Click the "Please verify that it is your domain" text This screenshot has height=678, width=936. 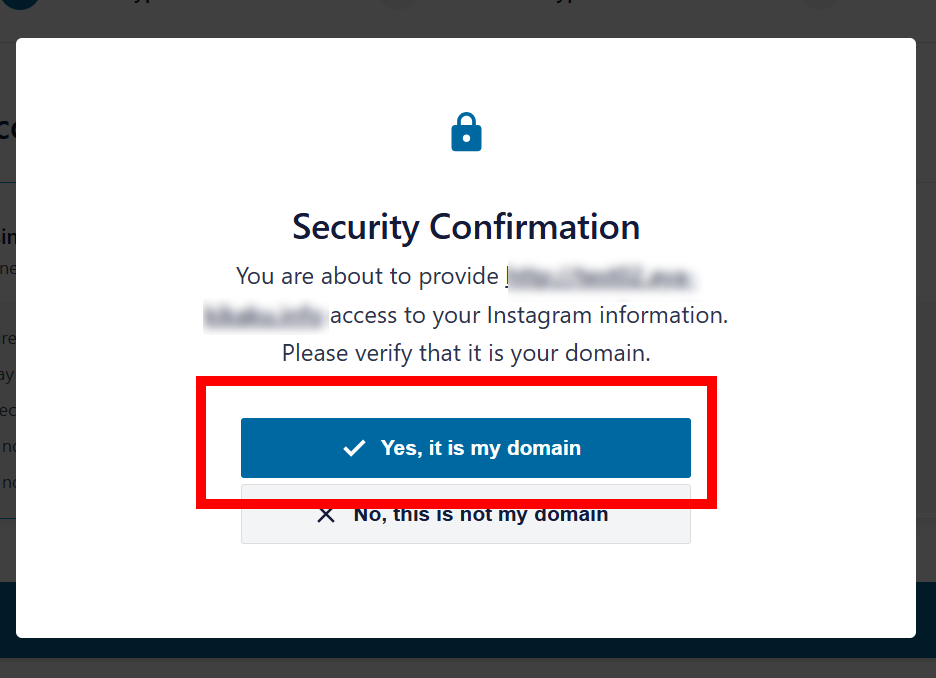(466, 353)
